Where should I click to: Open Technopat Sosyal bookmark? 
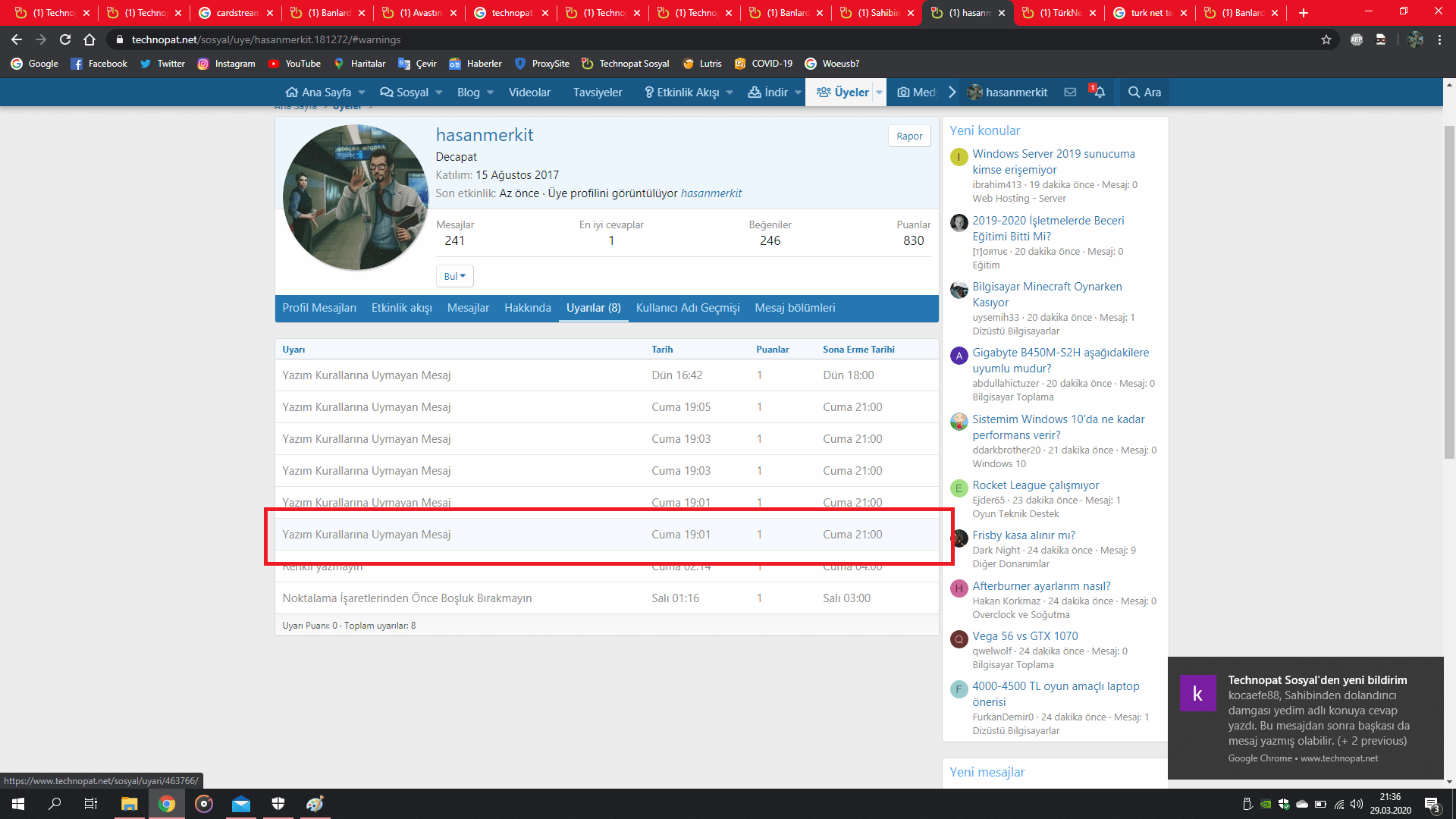point(626,64)
